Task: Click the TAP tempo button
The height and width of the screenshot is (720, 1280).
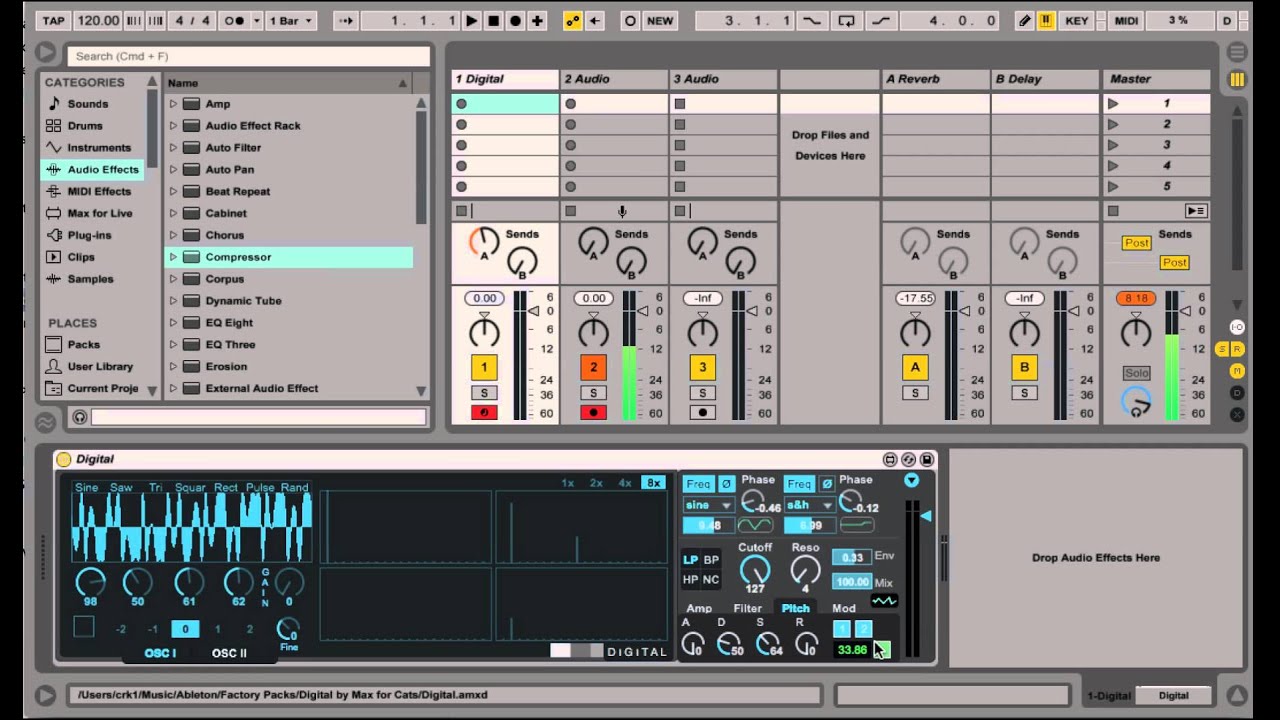Action: [x=53, y=20]
